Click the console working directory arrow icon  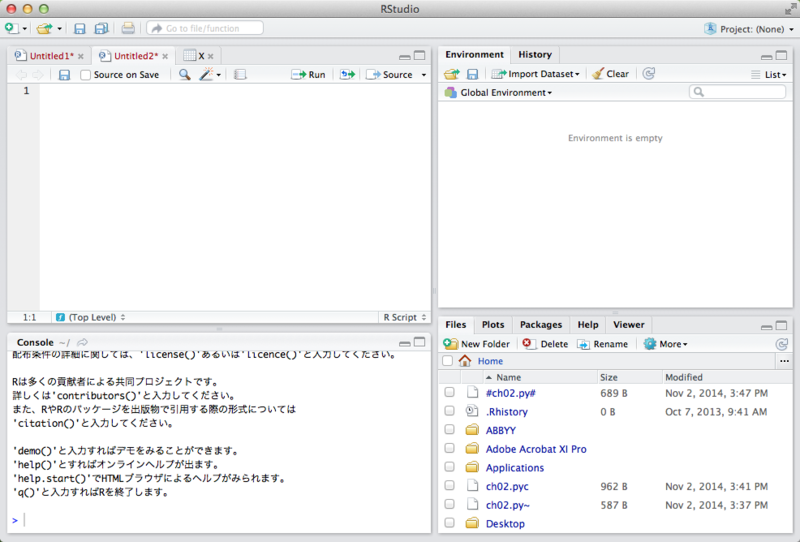point(83,342)
